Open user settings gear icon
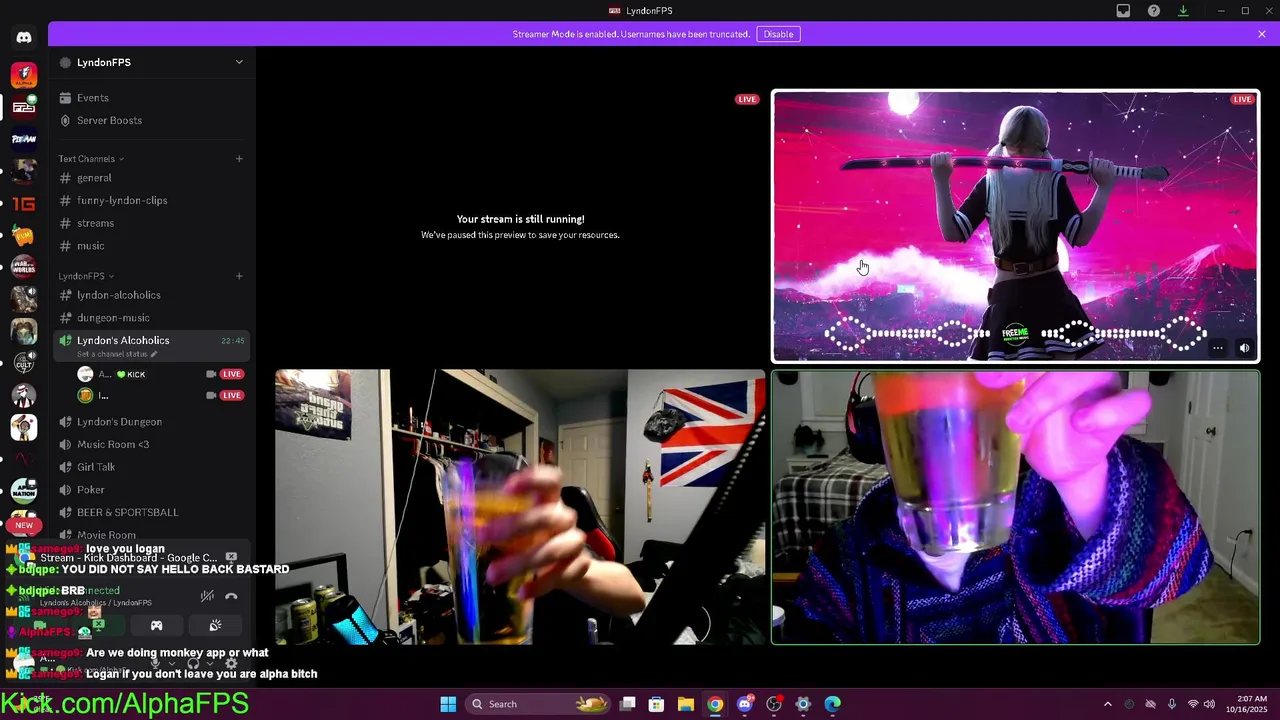The width and height of the screenshot is (1280, 720). (231, 663)
